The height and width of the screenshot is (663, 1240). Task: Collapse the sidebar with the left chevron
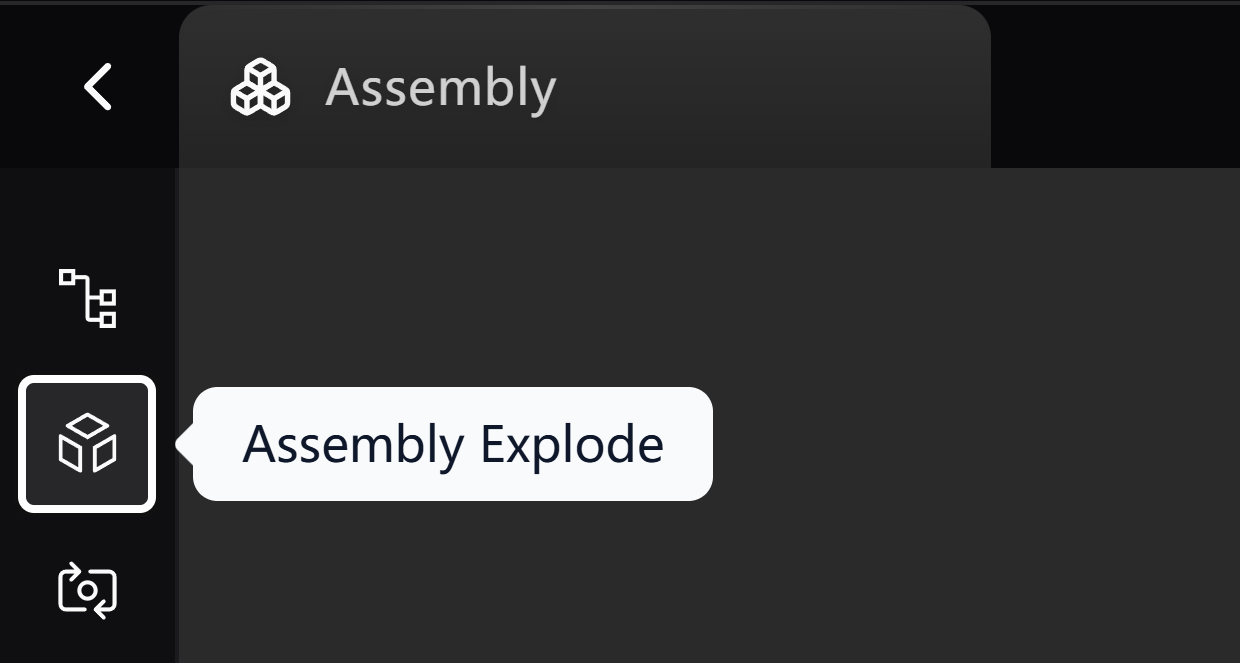coord(97,87)
